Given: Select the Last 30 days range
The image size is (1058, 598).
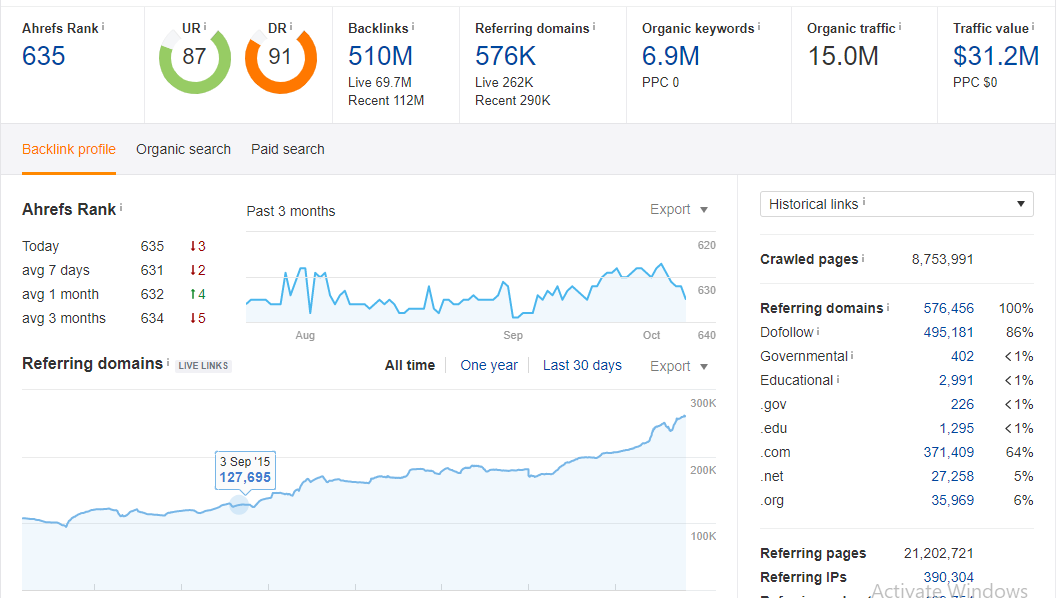Looking at the screenshot, I should pos(582,365).
